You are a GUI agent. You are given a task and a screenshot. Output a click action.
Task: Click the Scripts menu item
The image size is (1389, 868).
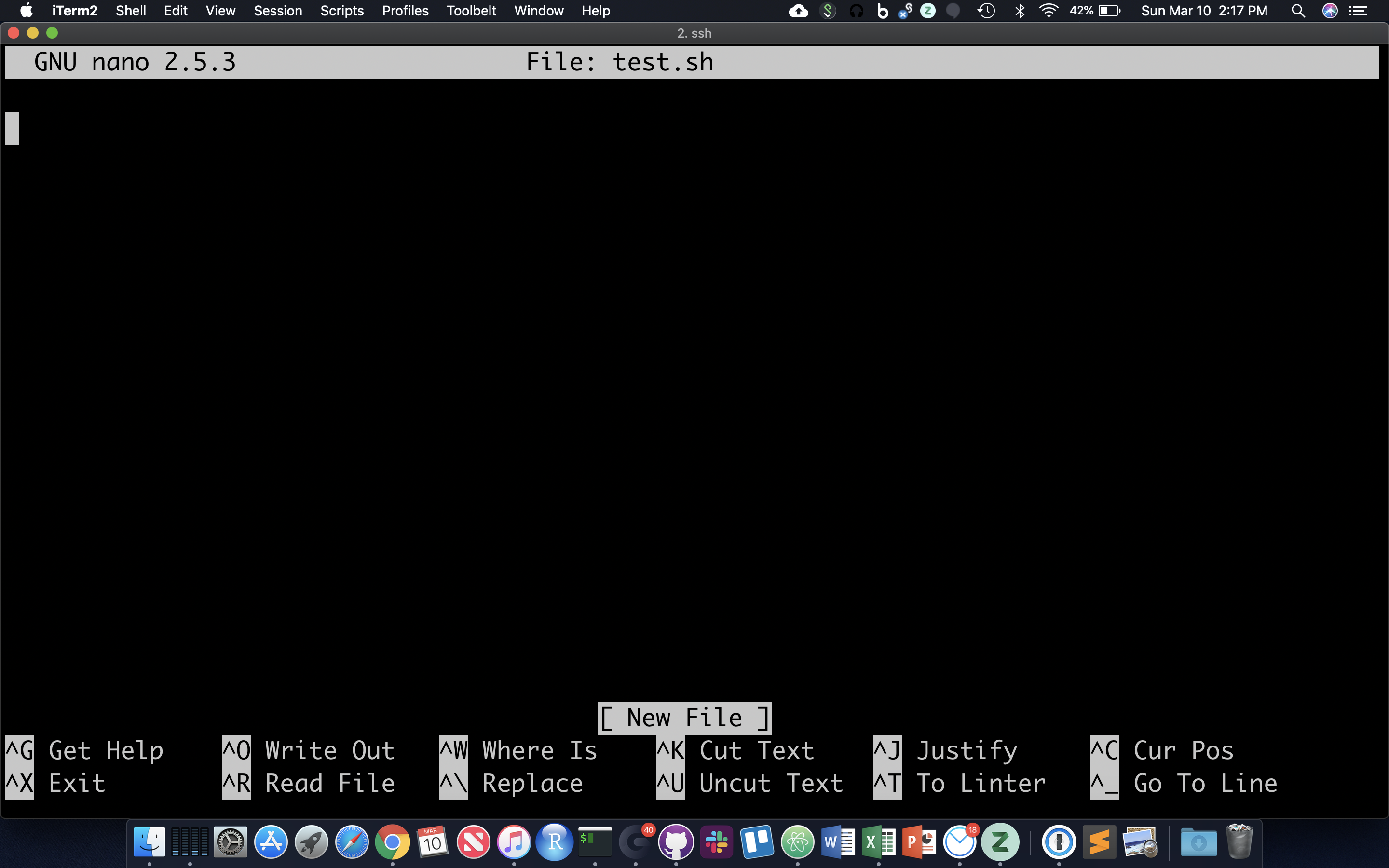(340, 11)
